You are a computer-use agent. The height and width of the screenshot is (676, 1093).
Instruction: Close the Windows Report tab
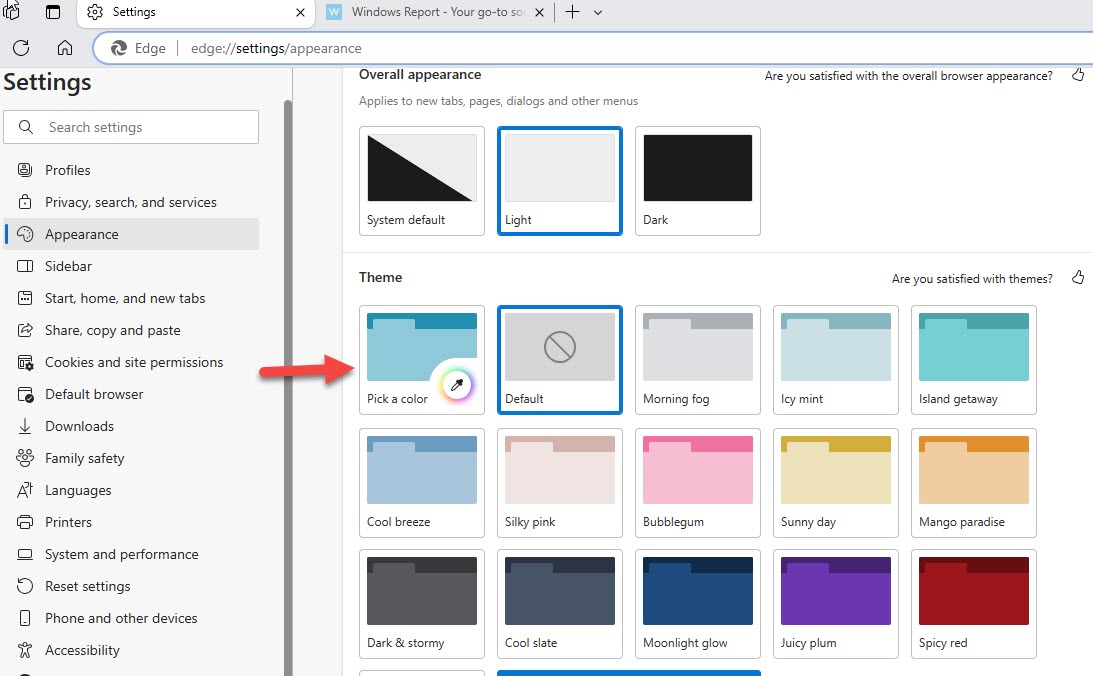(540, 13)
